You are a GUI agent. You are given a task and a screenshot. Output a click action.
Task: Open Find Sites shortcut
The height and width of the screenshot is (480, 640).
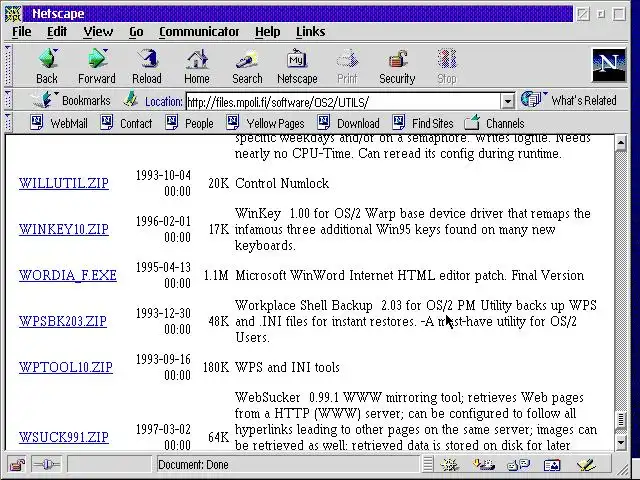tap(423, 123)
